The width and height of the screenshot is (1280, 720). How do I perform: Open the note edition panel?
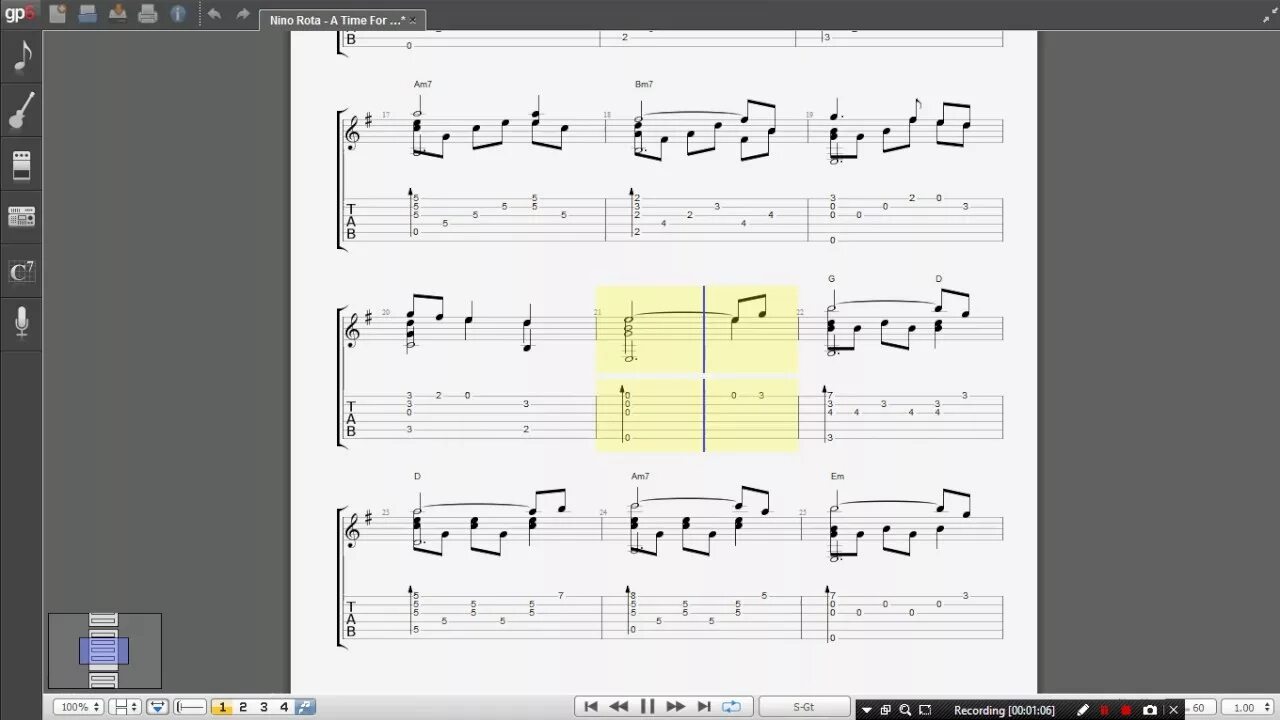coord(22,57)
